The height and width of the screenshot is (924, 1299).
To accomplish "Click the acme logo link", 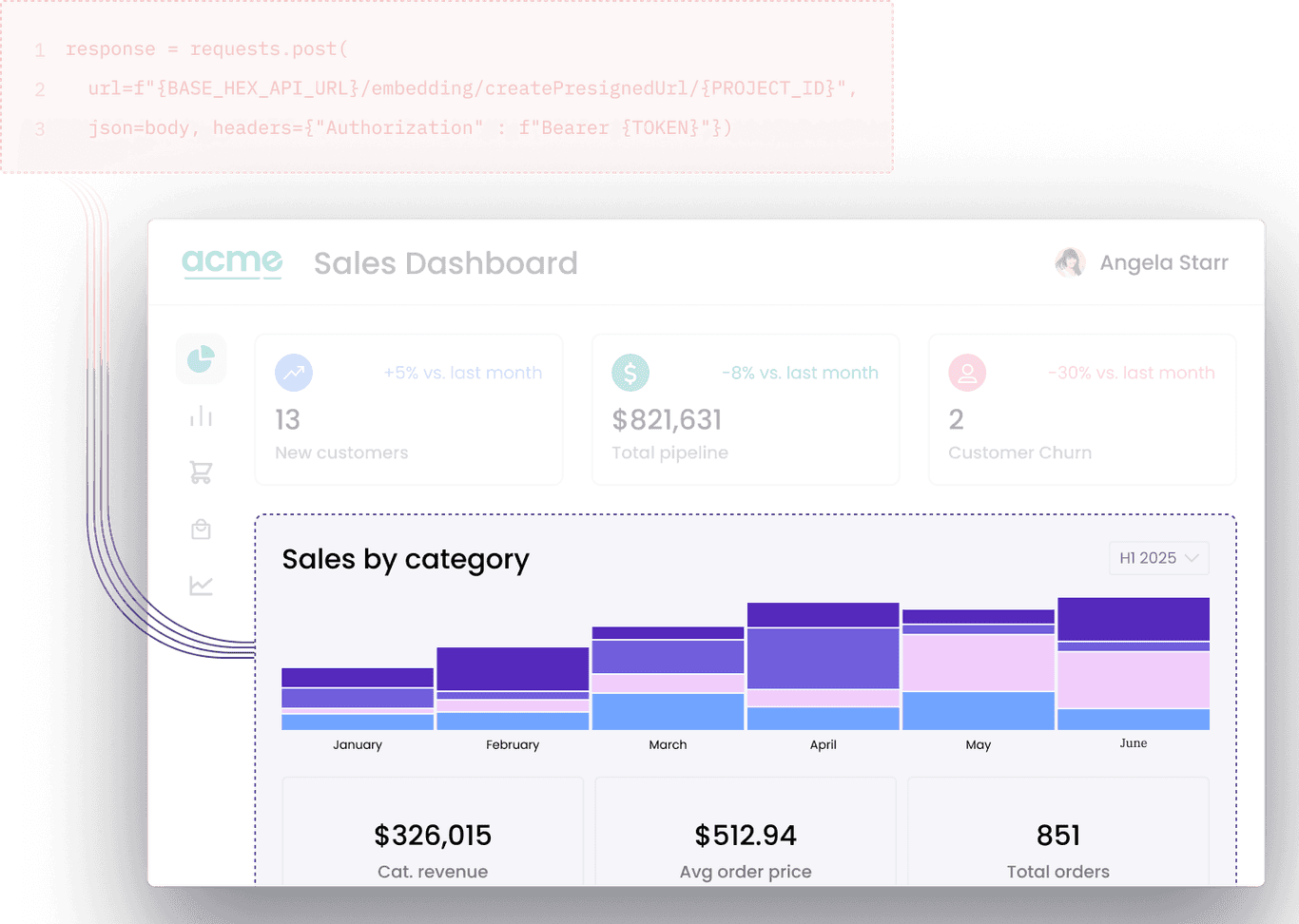I will pos(232,262).
